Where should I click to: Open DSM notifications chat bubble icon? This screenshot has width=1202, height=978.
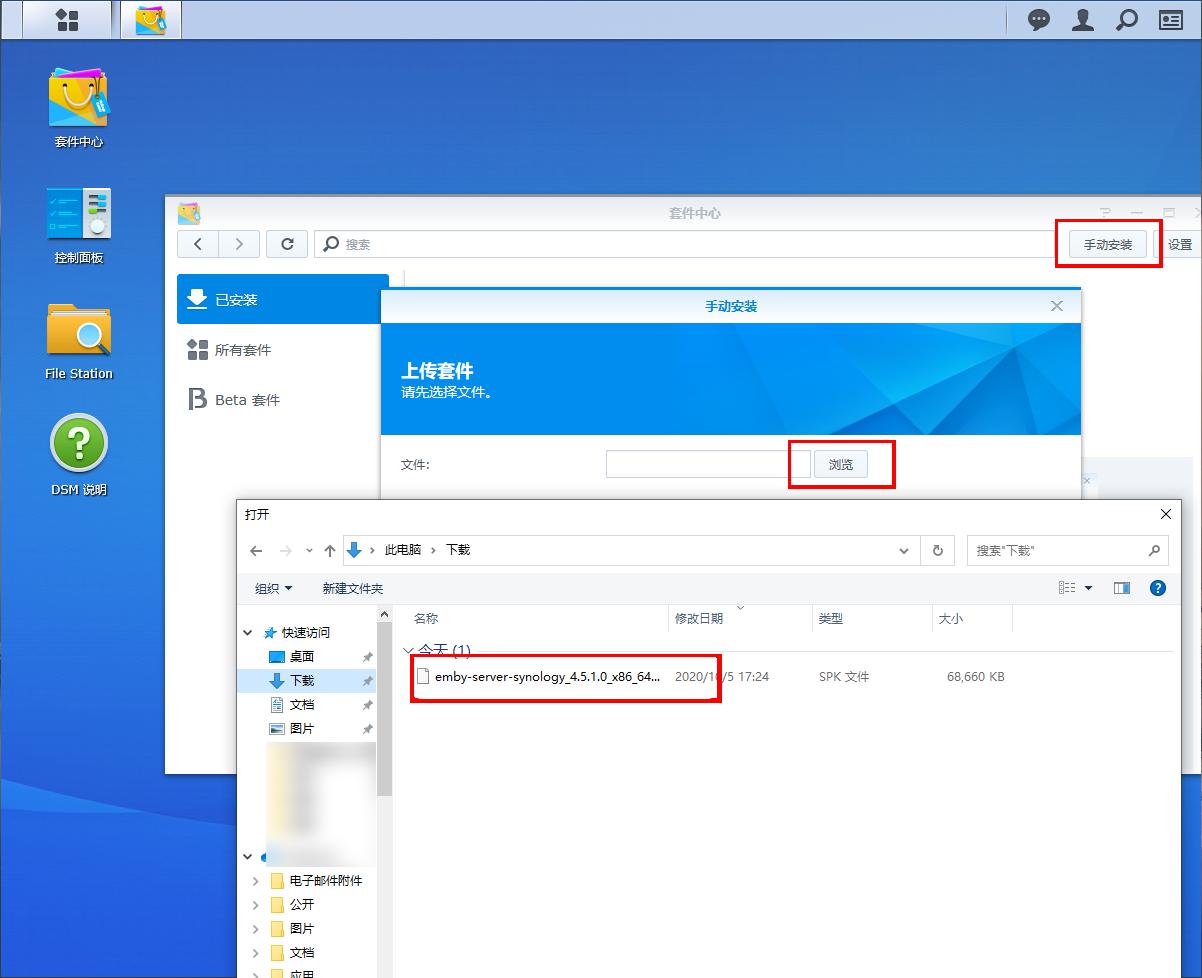point(1040,20)
